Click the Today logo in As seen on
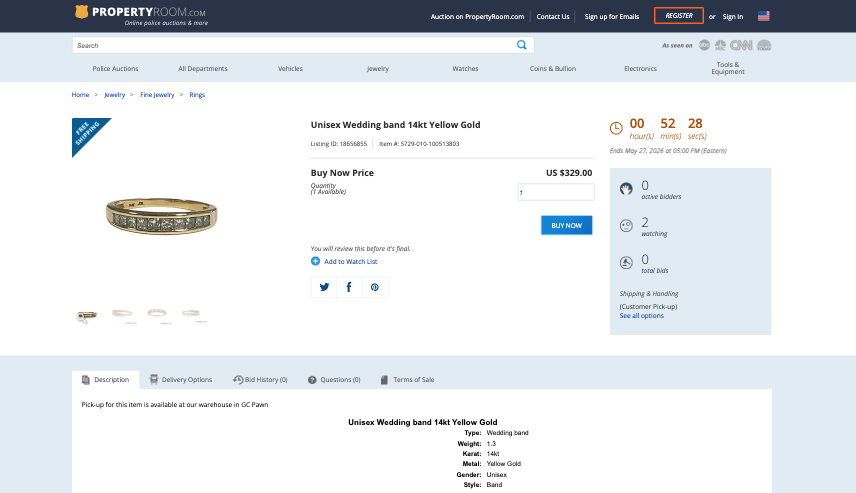 click(764, 45)
